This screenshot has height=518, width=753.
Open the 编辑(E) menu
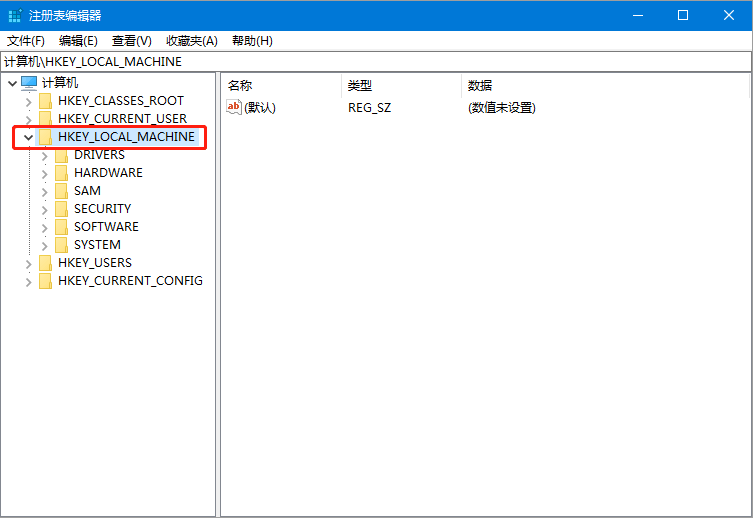pos(78,41)
